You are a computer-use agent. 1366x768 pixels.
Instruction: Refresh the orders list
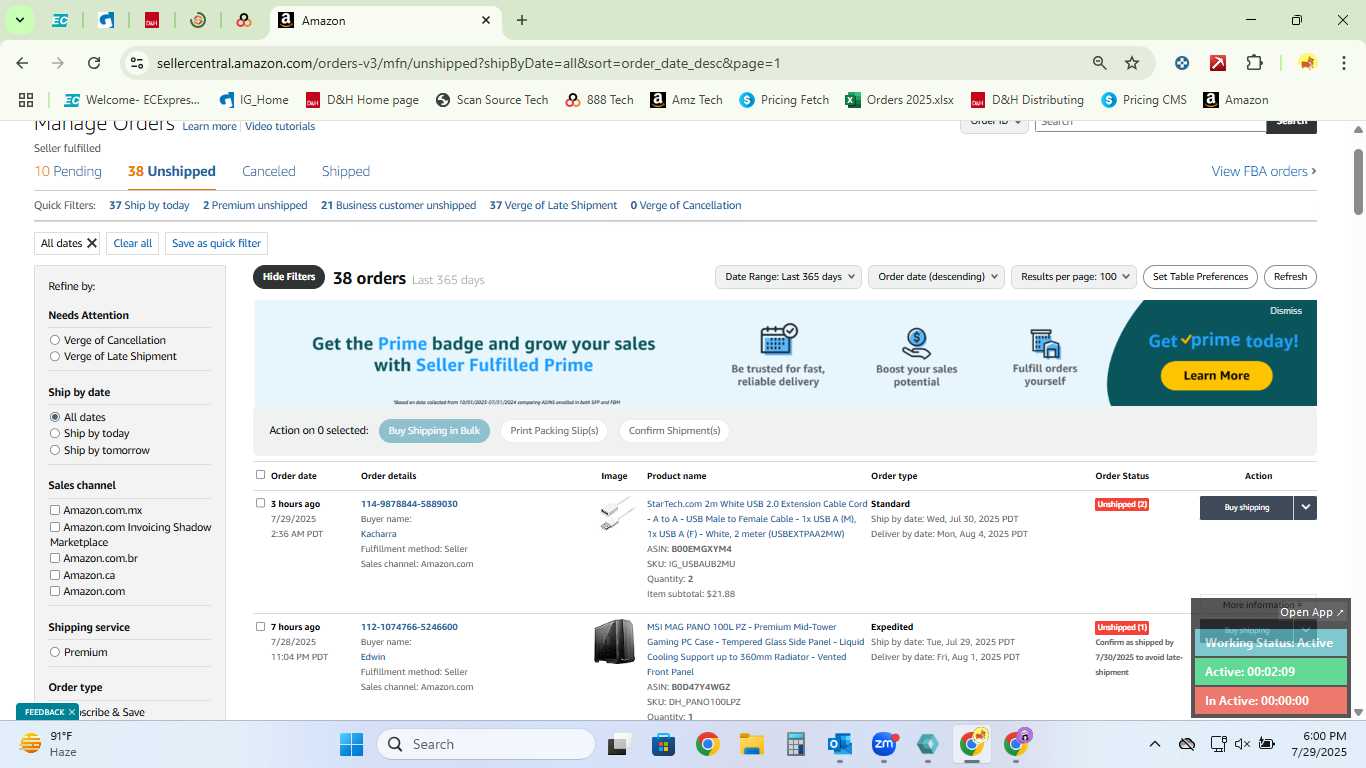pyautogui.click(x=1290, y=277)
